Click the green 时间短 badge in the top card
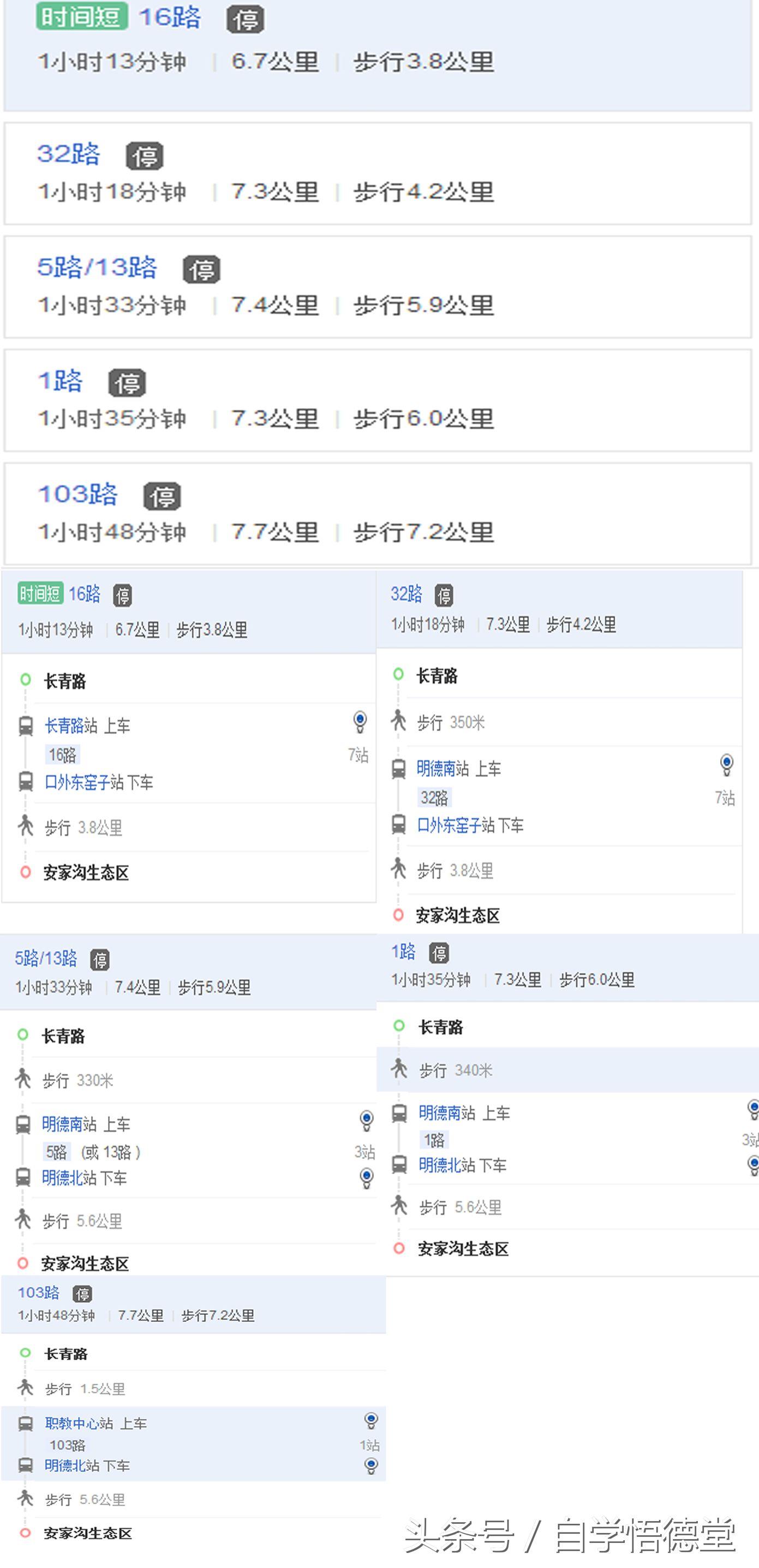759x1568 pixels. coord(81,16)
